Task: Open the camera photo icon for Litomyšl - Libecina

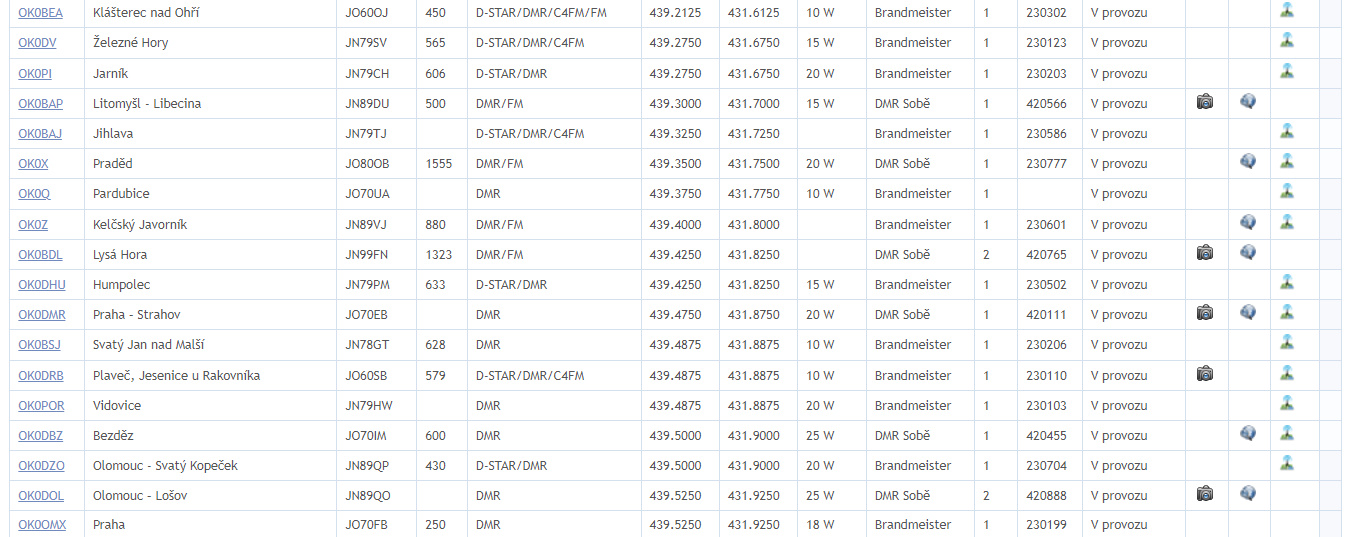Action: [x=1205, y=102]
